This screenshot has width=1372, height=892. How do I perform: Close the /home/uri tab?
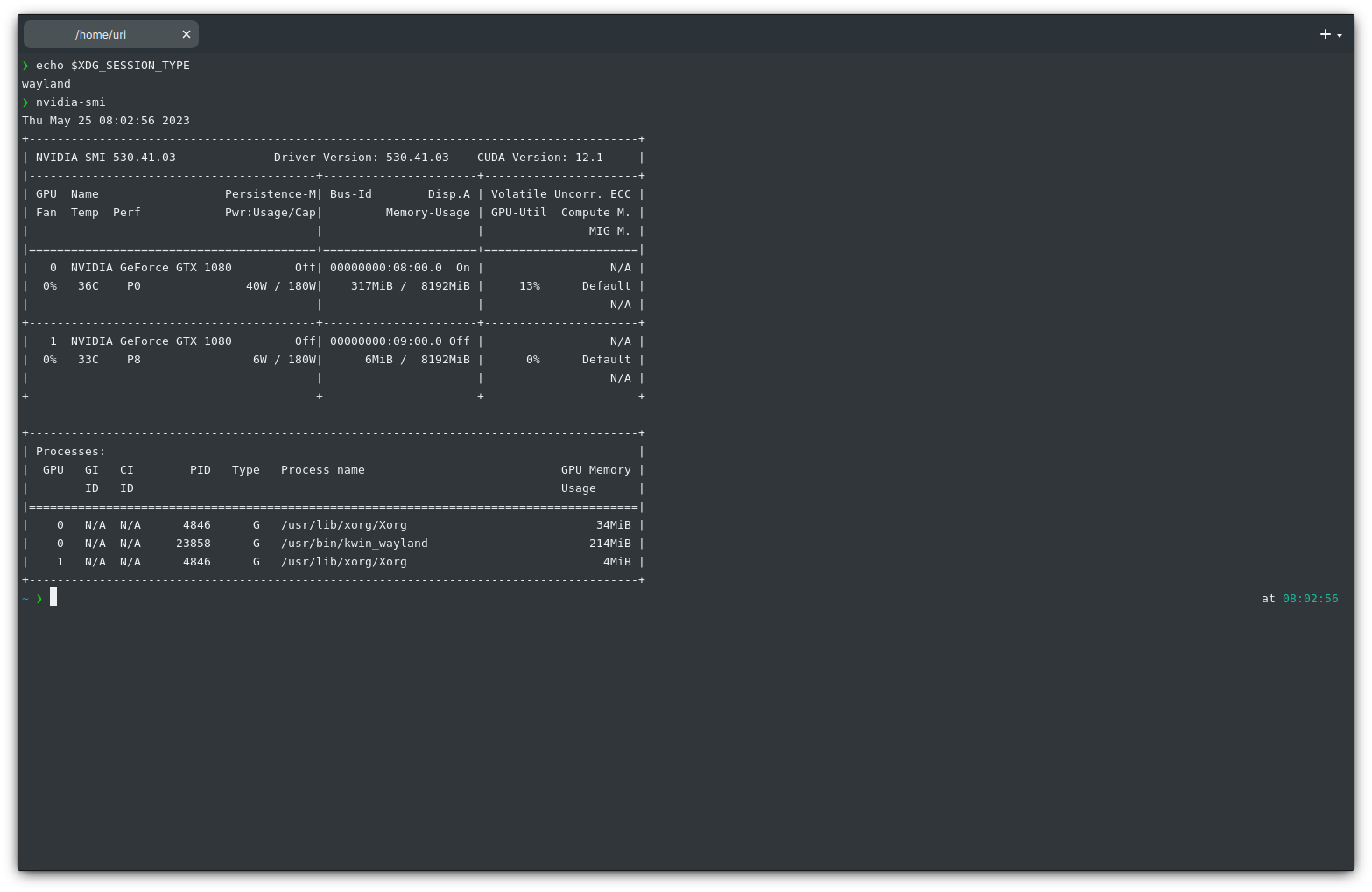coord(186,34)
